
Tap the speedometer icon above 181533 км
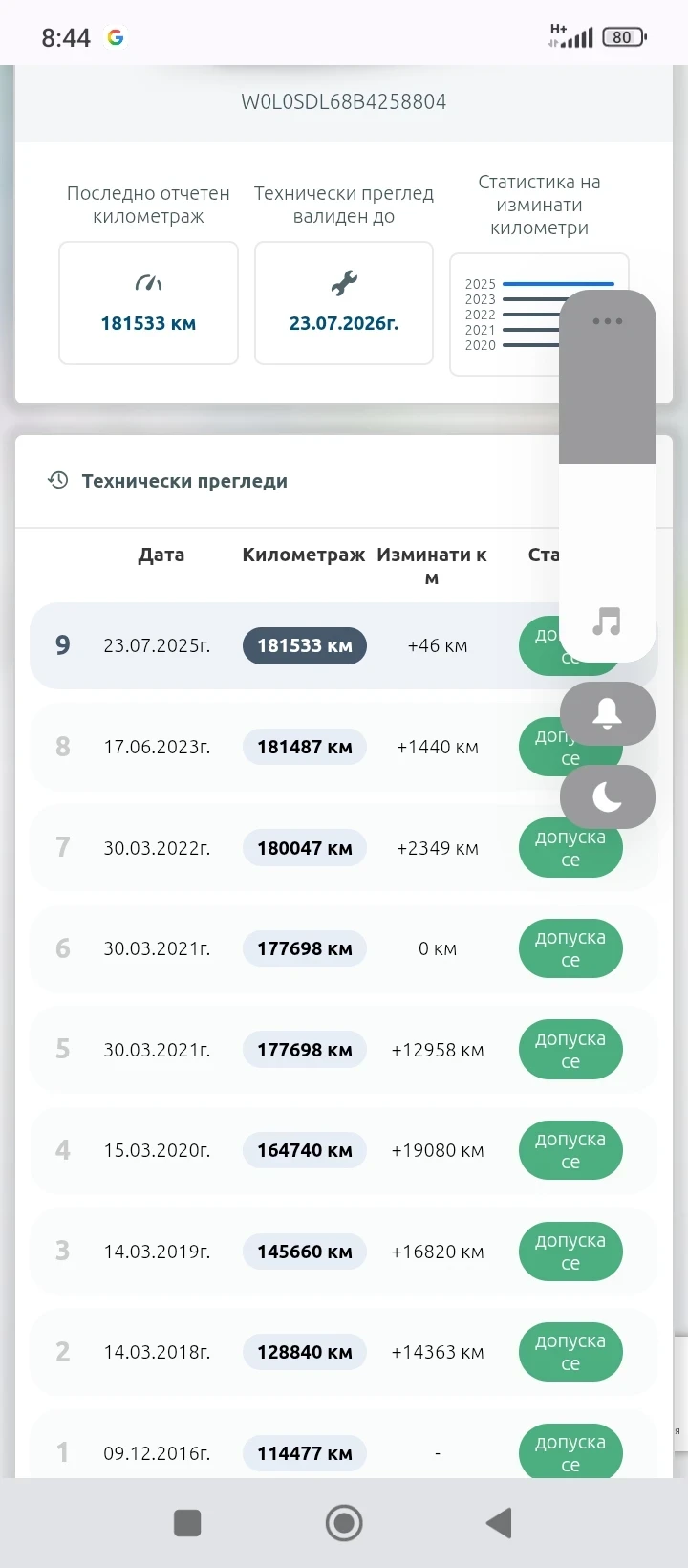[x=148, y=283]
